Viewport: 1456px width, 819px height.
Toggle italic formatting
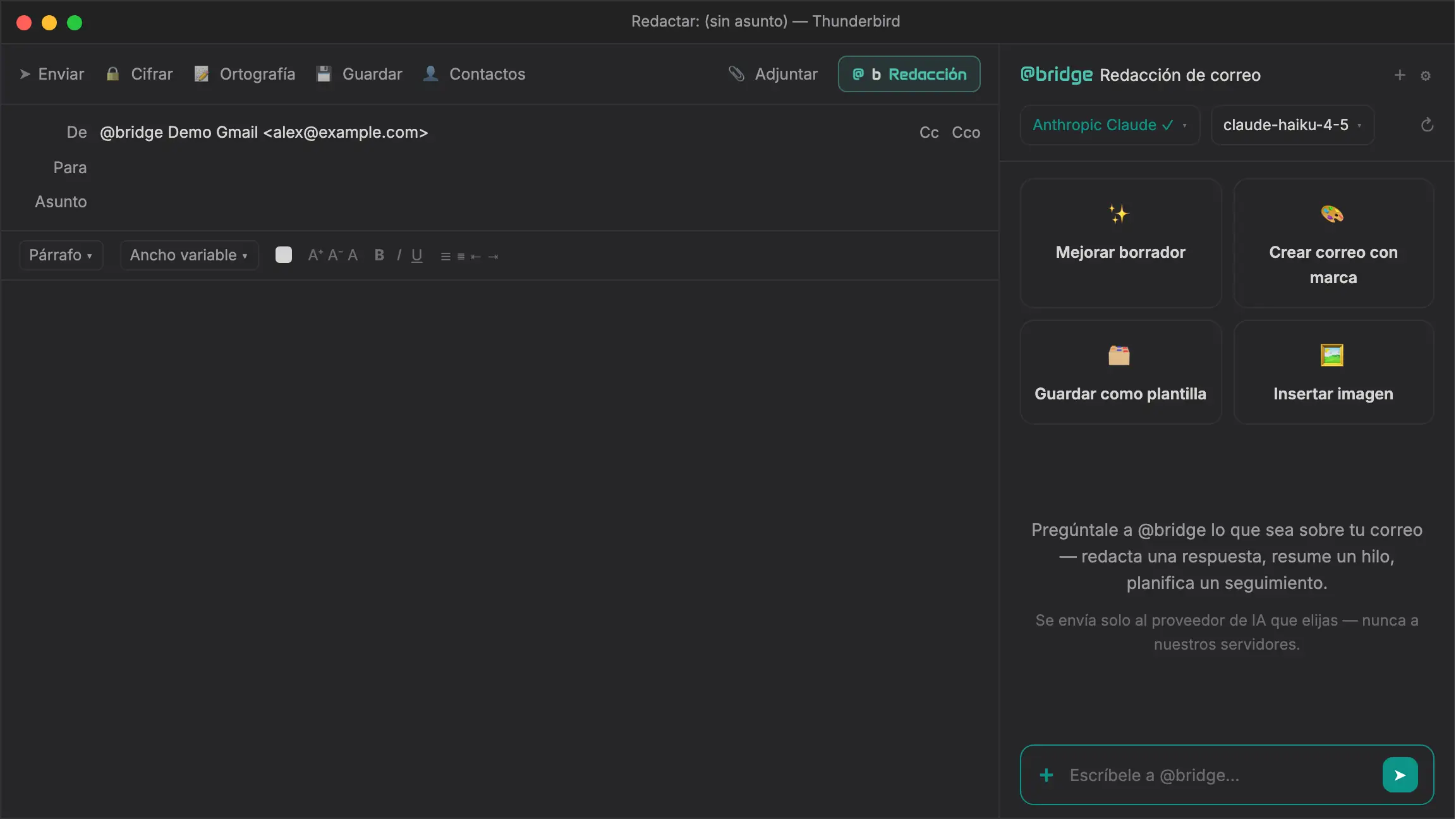399,255
